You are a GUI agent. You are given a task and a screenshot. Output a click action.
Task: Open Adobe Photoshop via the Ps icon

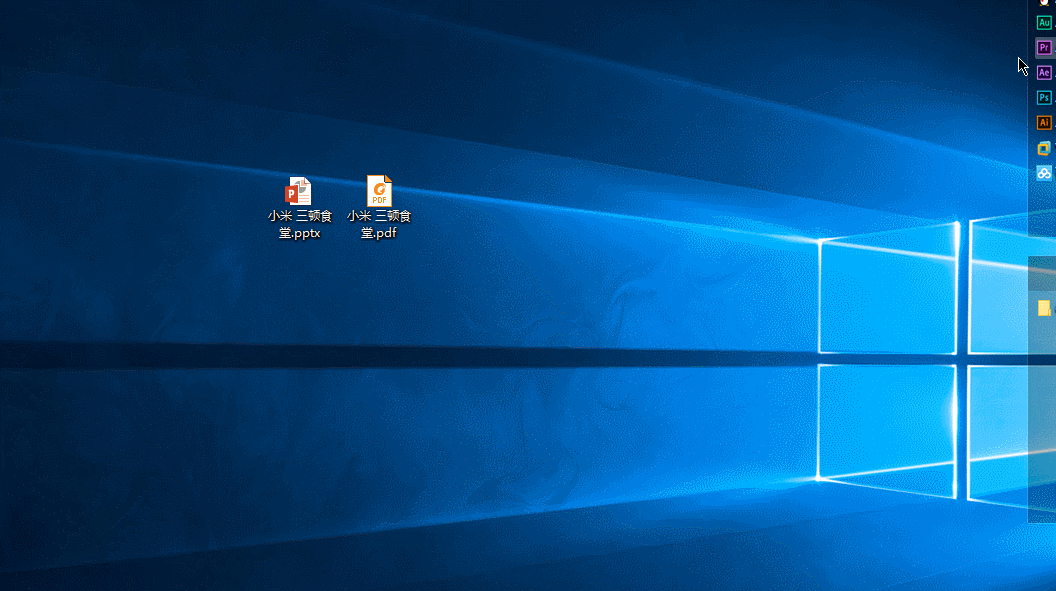[x=1044, y=97]
